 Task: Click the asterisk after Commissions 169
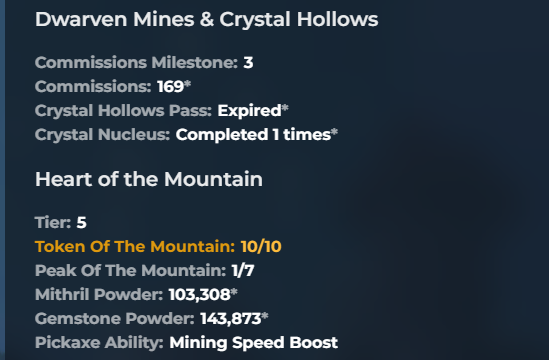[x=188, y=84]
